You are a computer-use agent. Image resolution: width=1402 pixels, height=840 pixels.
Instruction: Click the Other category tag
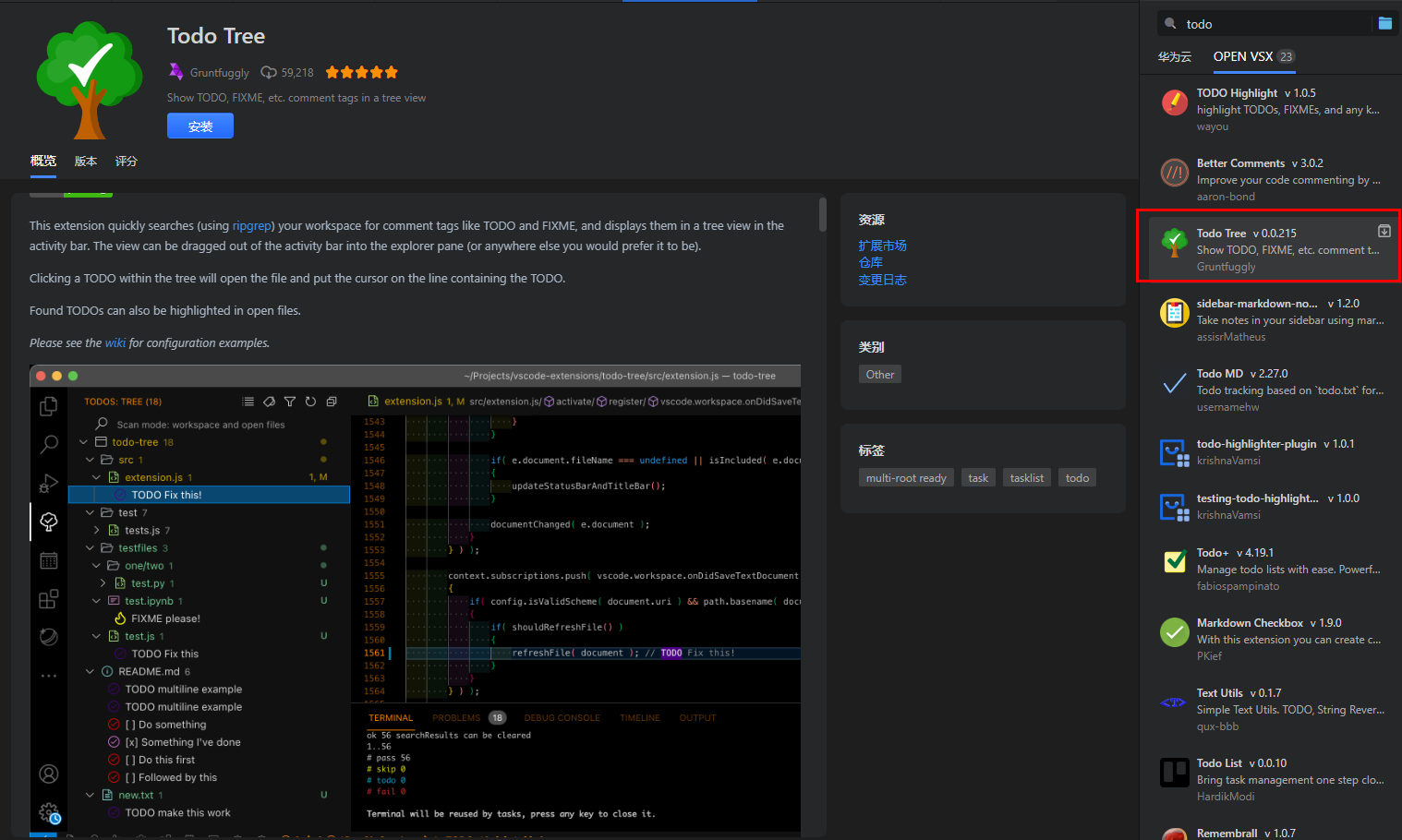tap(880, 374)
